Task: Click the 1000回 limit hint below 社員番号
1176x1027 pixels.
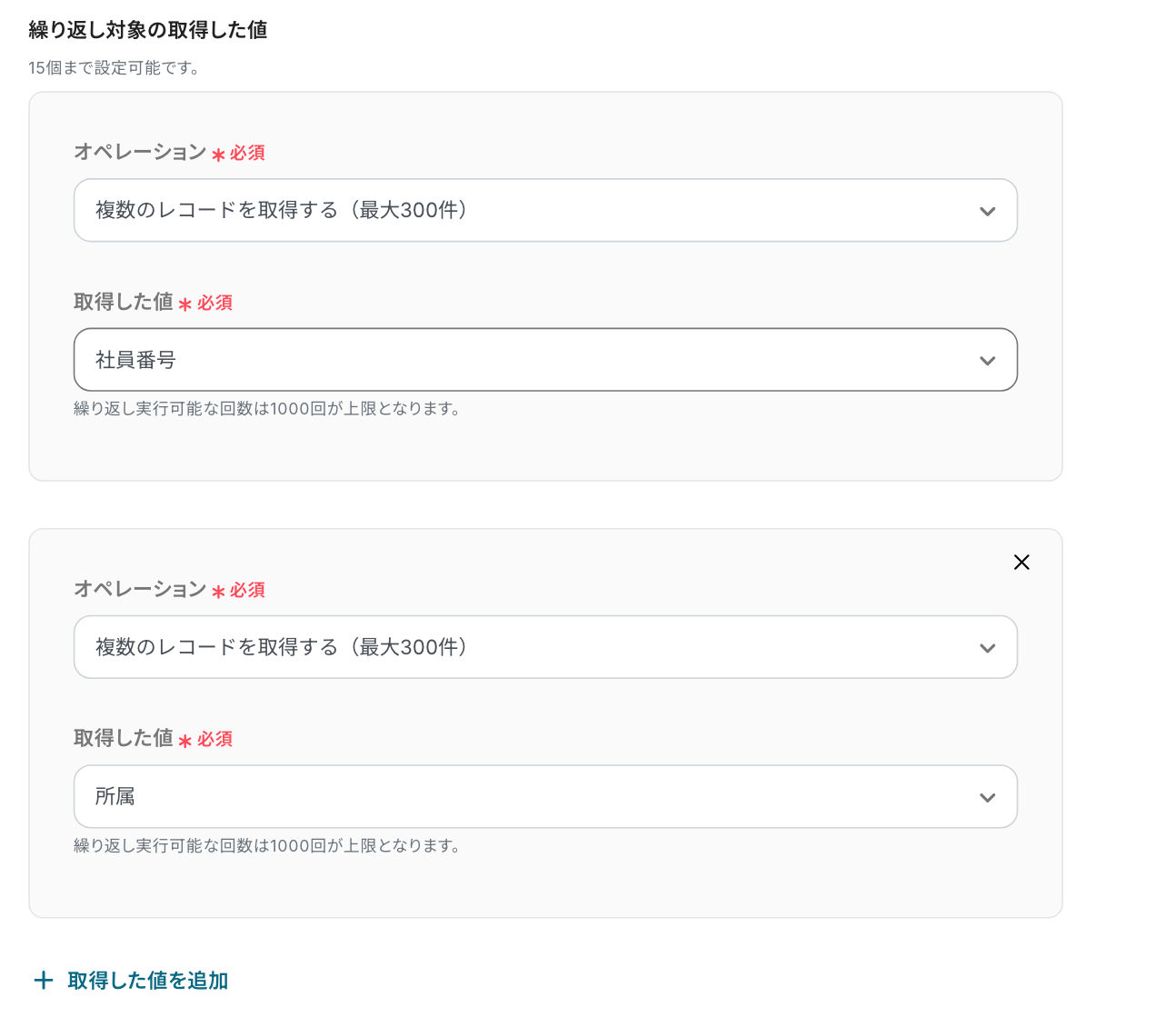Action: click(267, 409)
